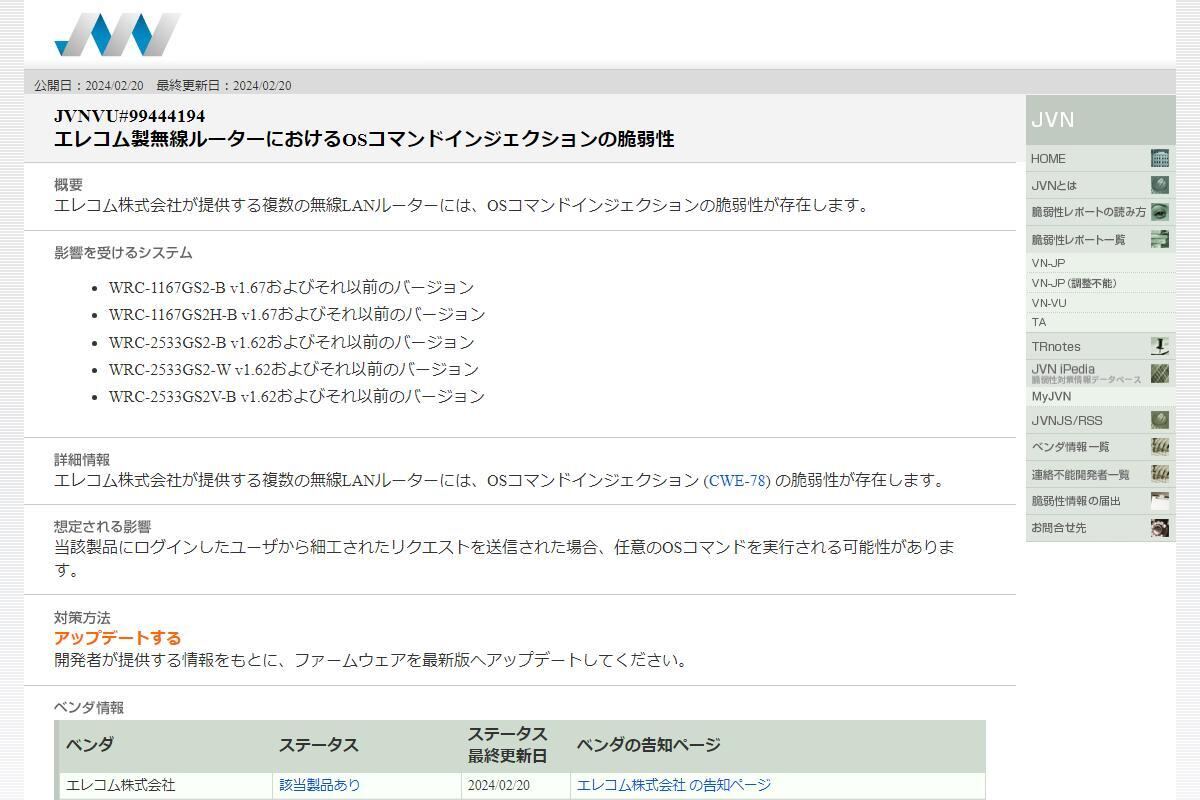
Task: Open the CWE-78 link
Action: 737,481
